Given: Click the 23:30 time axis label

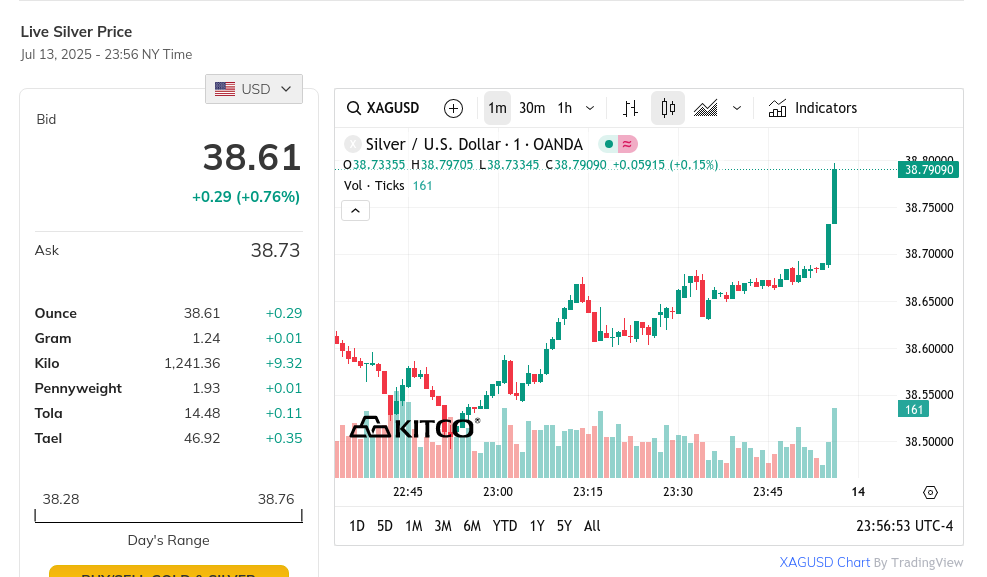Looking at the screenshot, I should coord(677,492).
